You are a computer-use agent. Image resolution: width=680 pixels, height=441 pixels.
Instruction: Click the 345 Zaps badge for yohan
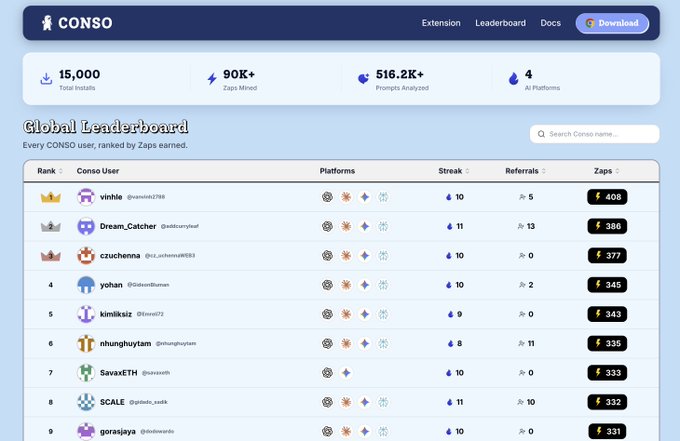pos(607,285)
